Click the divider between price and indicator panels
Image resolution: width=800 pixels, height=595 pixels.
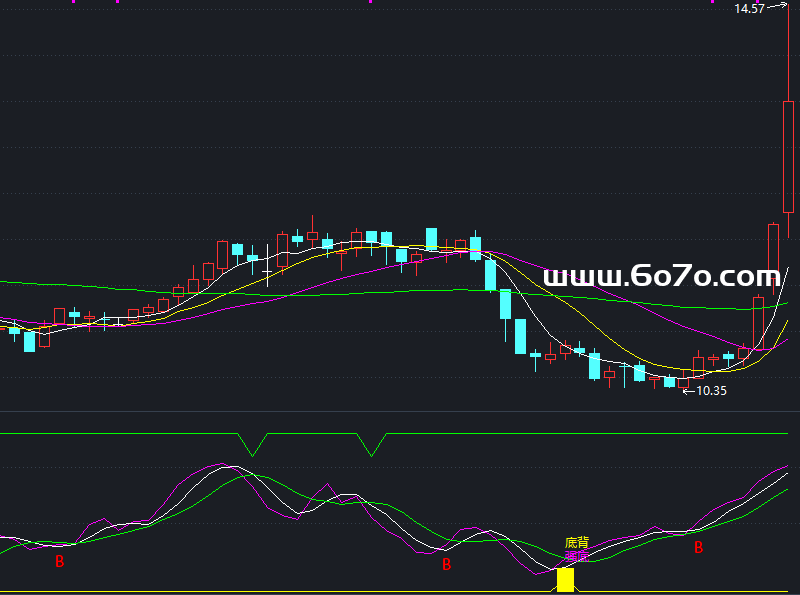[x=400, y=411]
